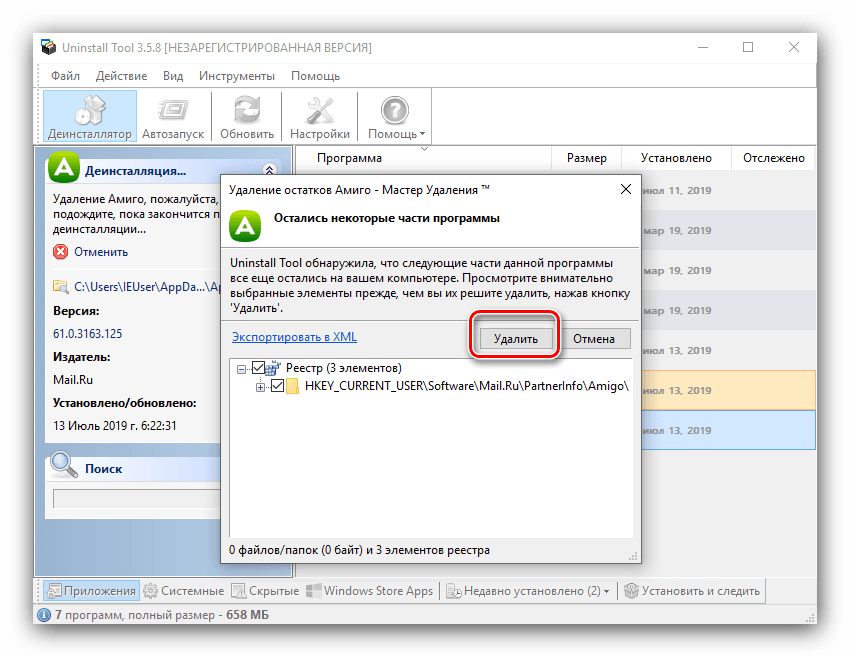Click the Установить и следить button

pos(692,591)
